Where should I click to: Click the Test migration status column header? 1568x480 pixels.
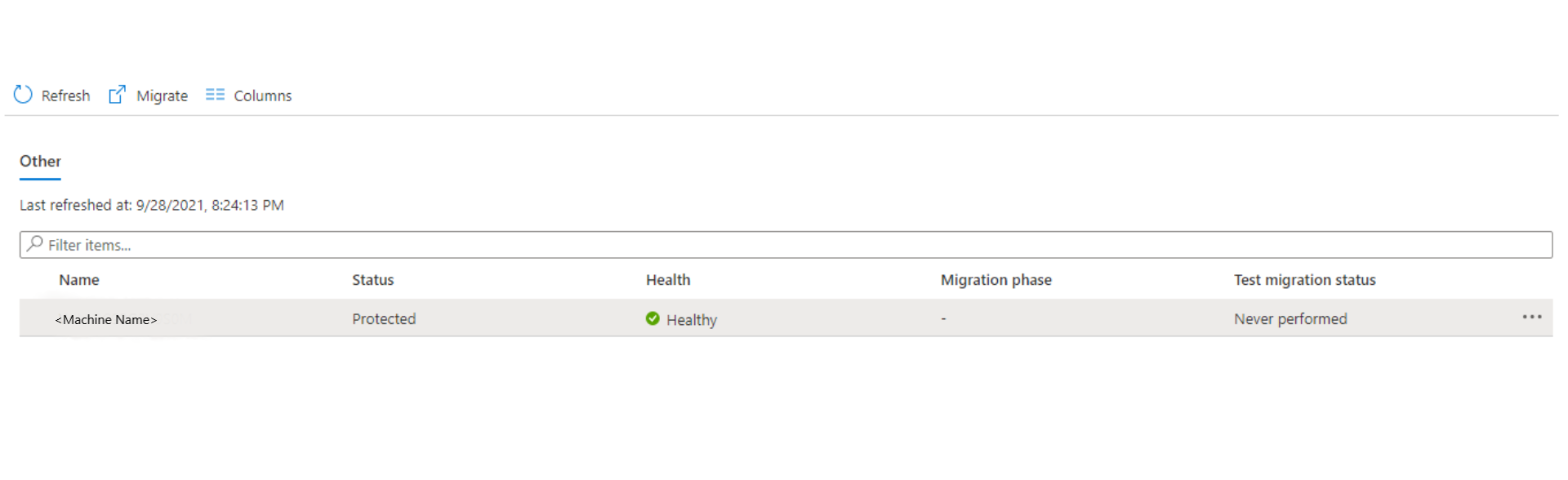(1304, 280)
